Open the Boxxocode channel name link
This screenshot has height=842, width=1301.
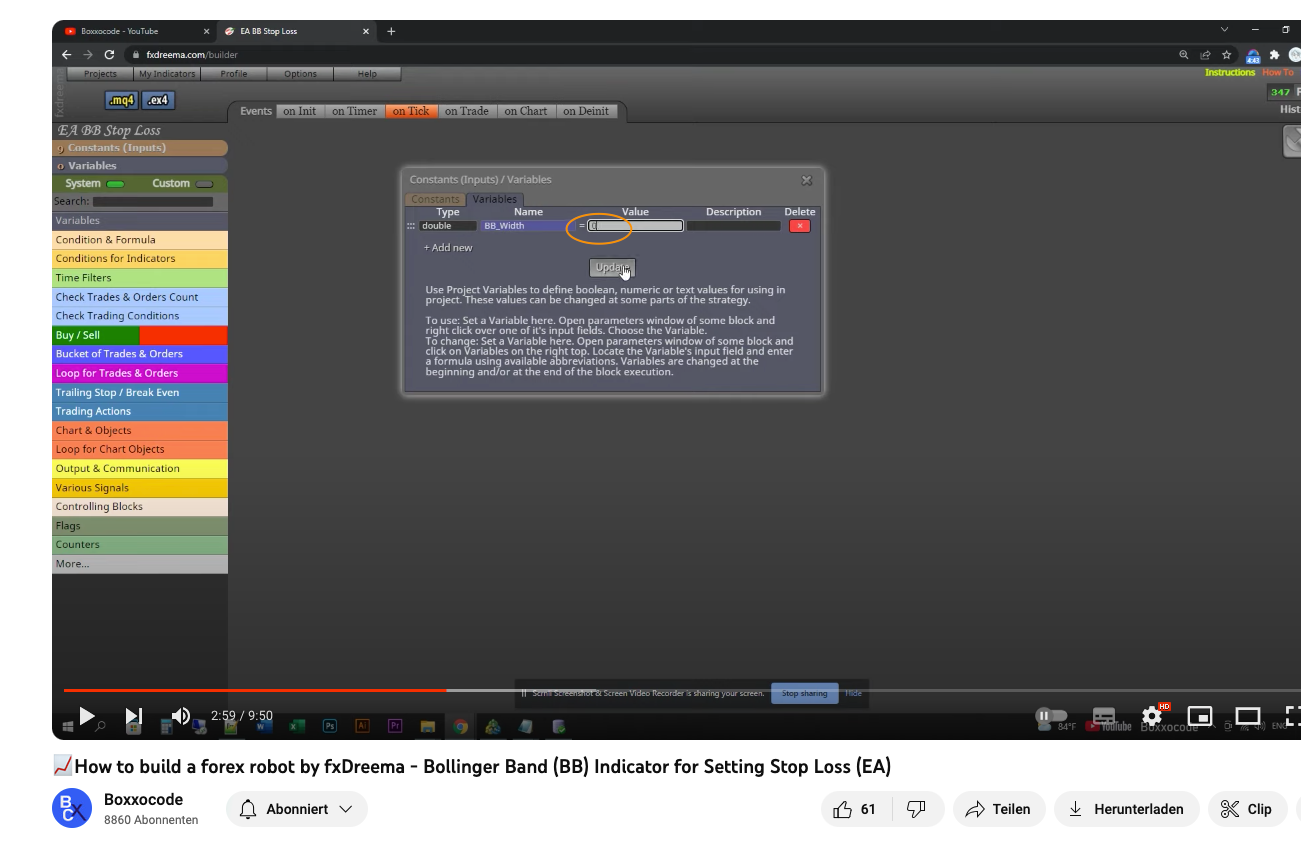coord(143,800)
